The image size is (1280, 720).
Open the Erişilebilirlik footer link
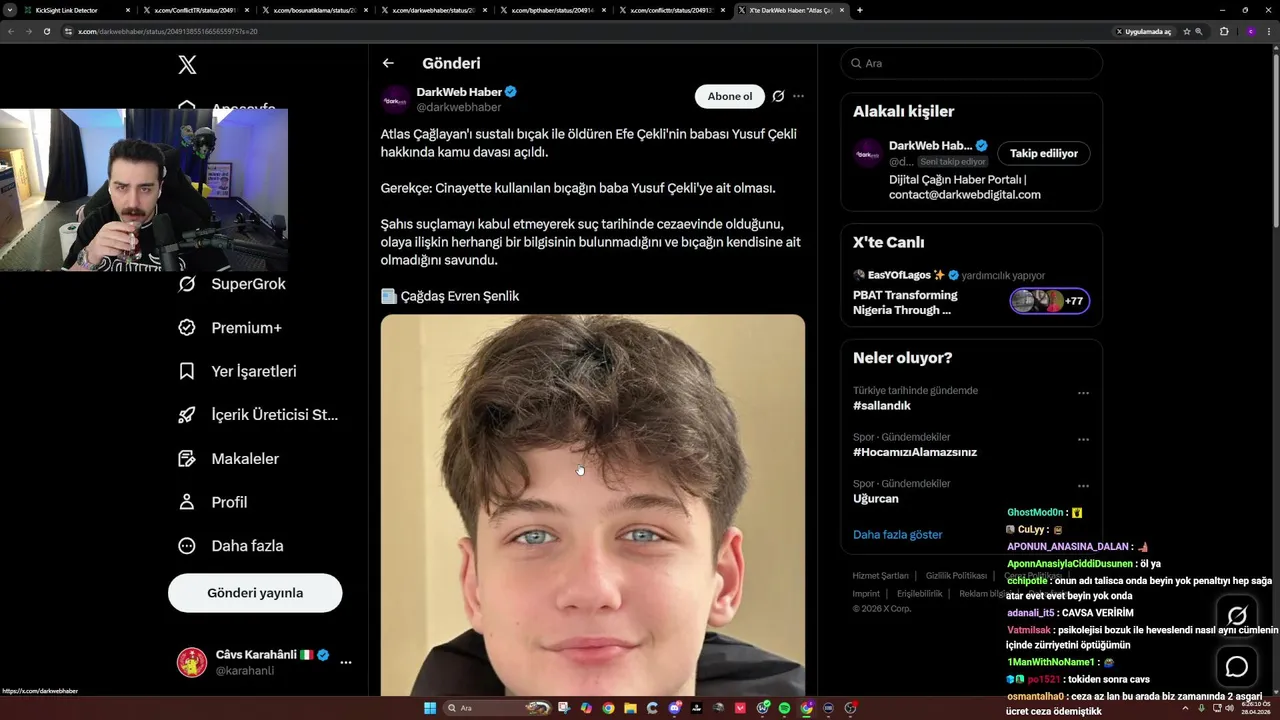click(920, 594)
